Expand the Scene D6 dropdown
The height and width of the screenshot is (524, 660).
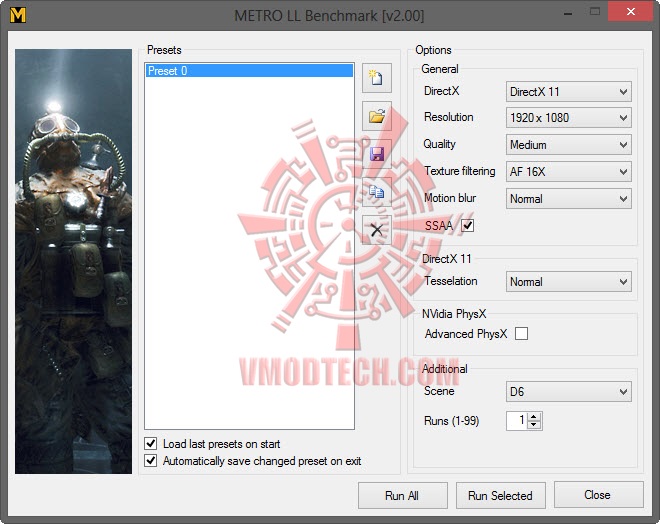pos(568,392)
